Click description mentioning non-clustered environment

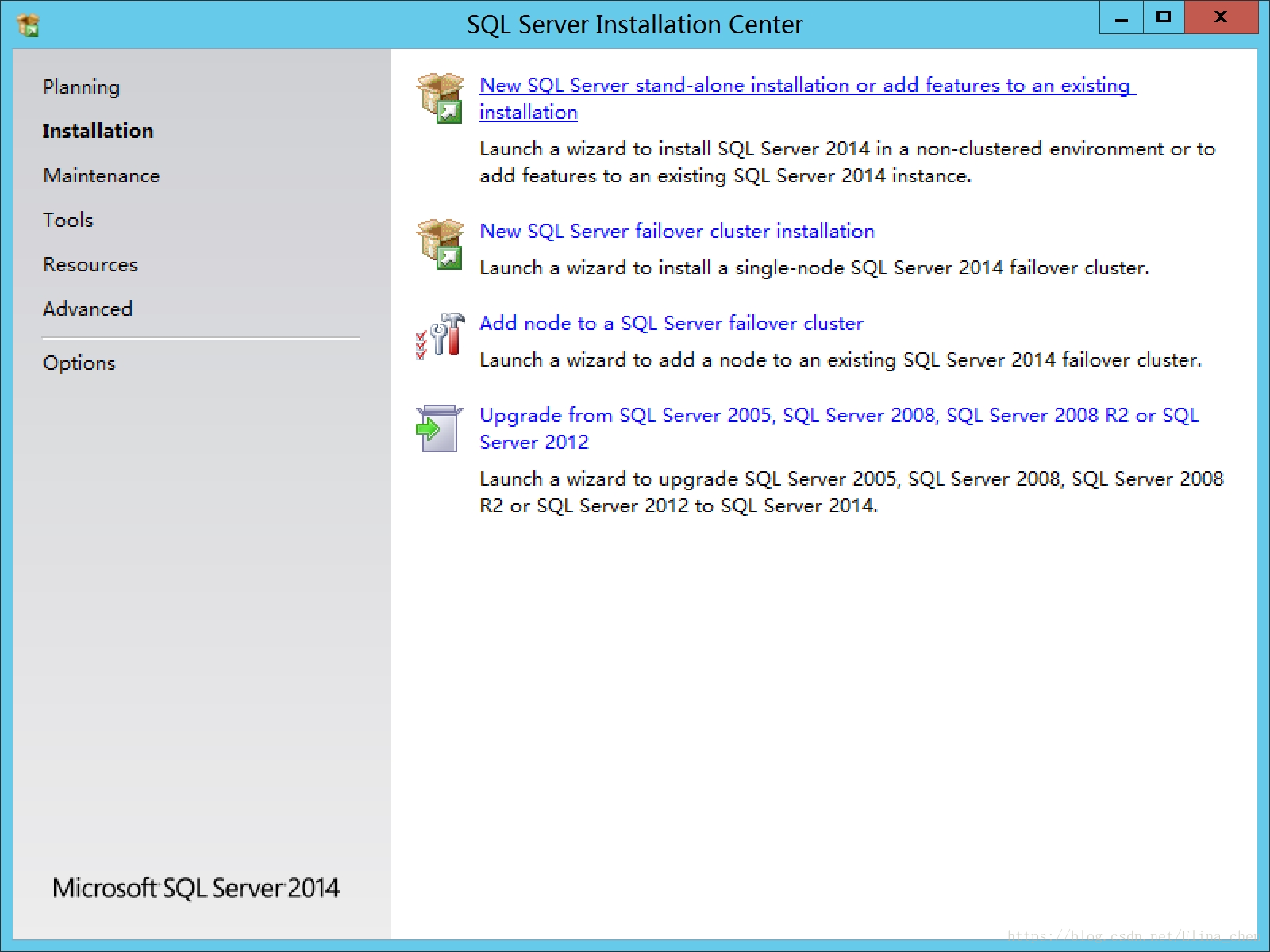[x=848, y=162]
